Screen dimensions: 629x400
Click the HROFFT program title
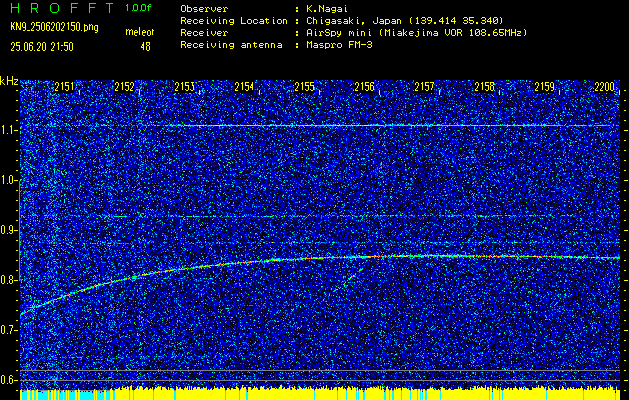point(62,8)
